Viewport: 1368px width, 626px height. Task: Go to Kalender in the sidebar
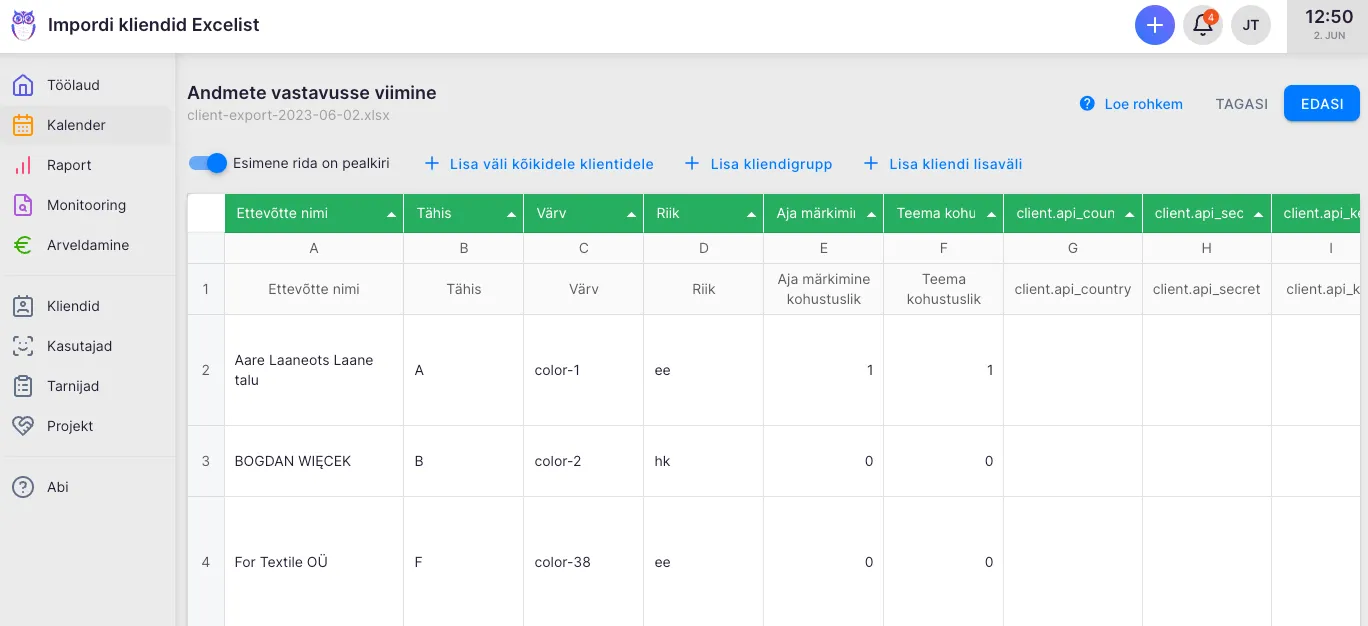pyautogui.click(x=76, y=125)
